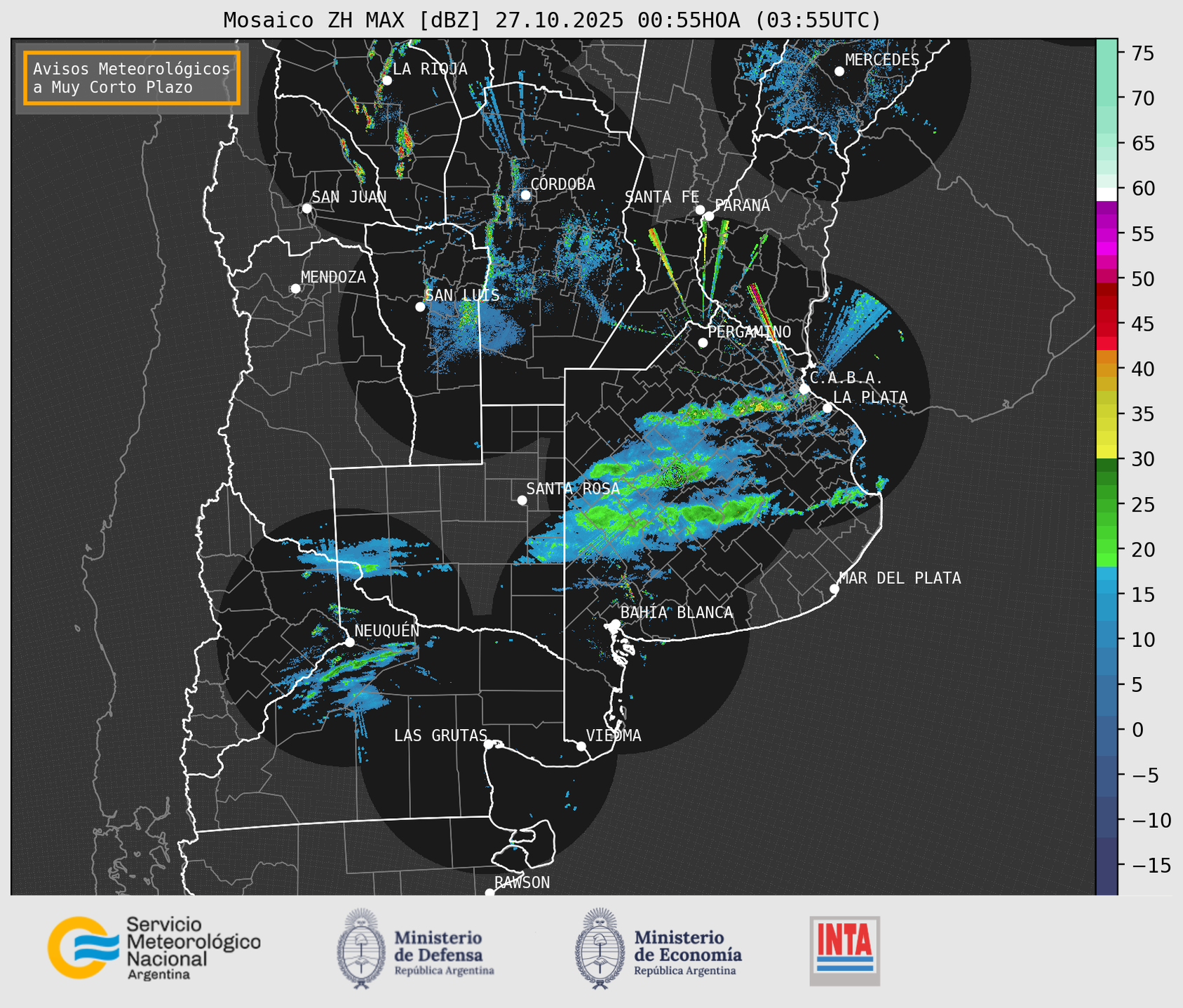Viewport: 1183px width, 1008px height.
Task: Pick the green 25 dBZ color band
Action: [x=1107, y=505]
